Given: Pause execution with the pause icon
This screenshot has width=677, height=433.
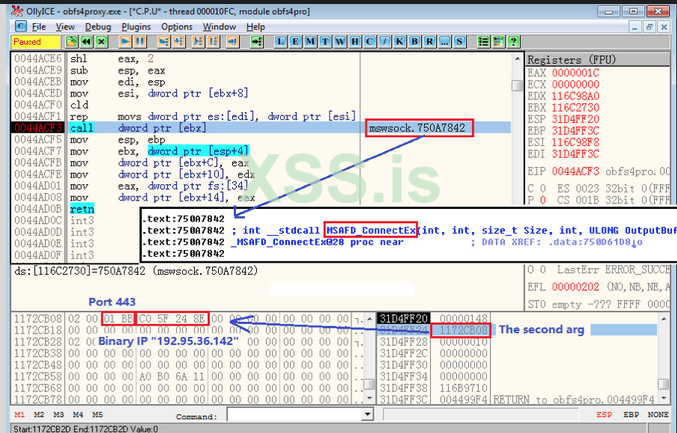Looking at the screenshot, I should [x=140, y=42].
